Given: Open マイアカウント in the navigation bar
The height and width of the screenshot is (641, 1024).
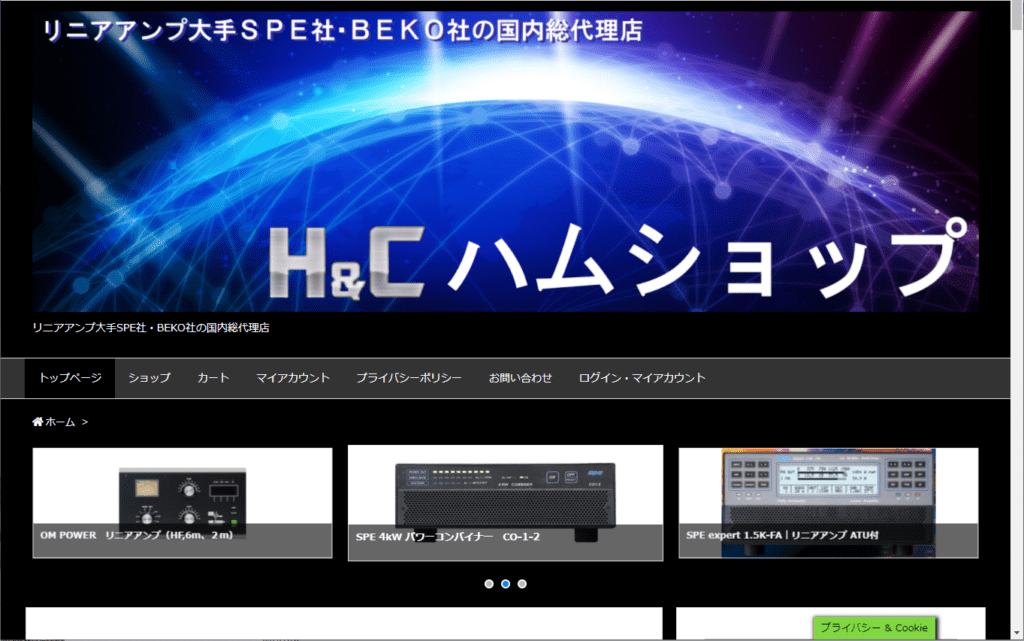Looking at the screenshot, I should coord(292,378).
